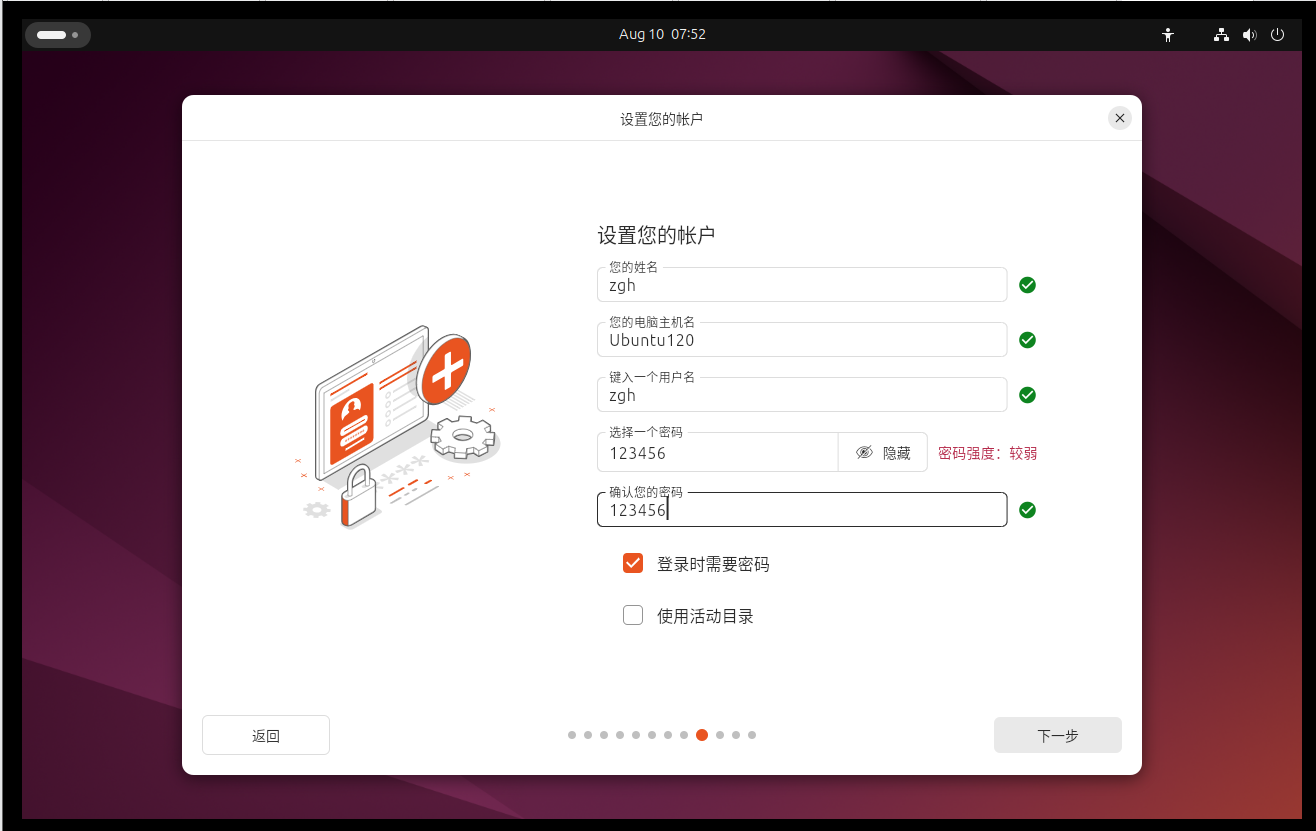Click the 密码强度：较弱 warning text
The image size is (1316, 831).
[x=988, y=453]
